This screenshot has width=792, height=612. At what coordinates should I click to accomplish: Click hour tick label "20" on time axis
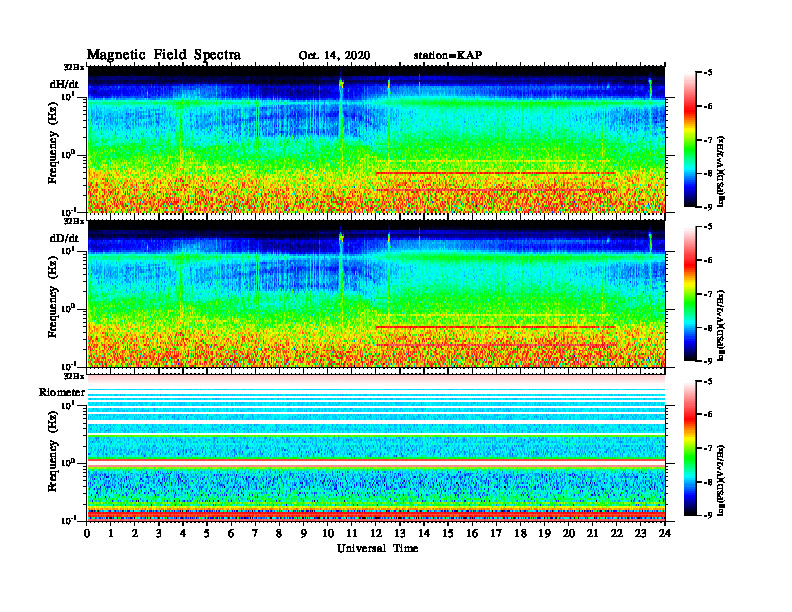[x=568, y=534]
